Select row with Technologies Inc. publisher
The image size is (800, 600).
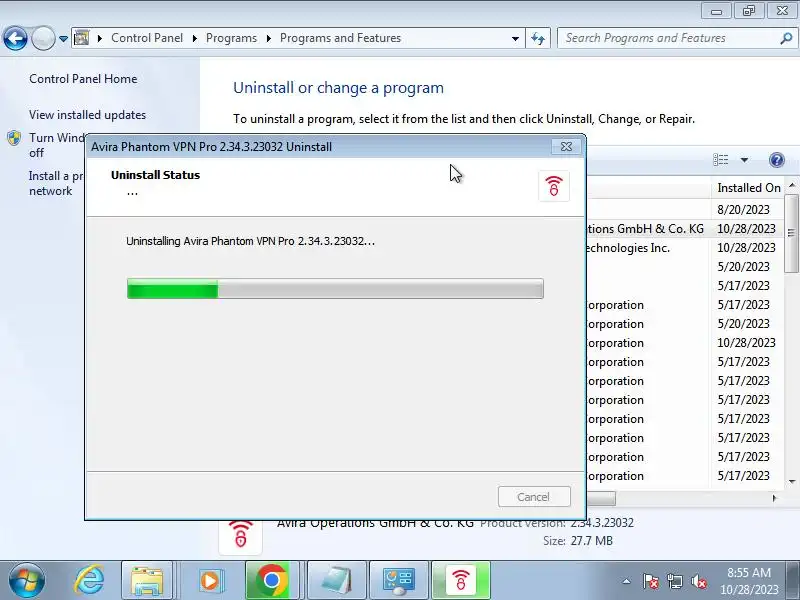click(684, 247)
